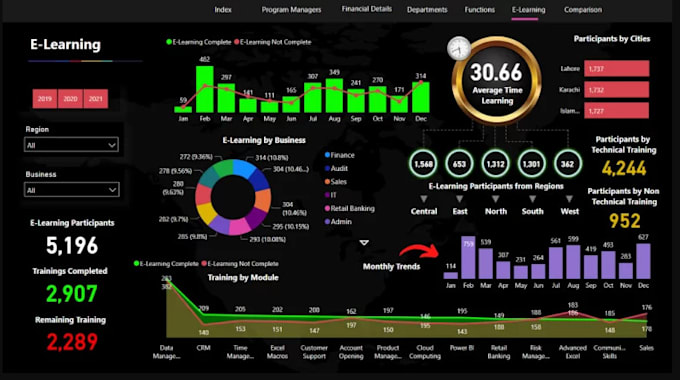Filter by year 2021
Screen dimensions: 680x380
point(96,99)
